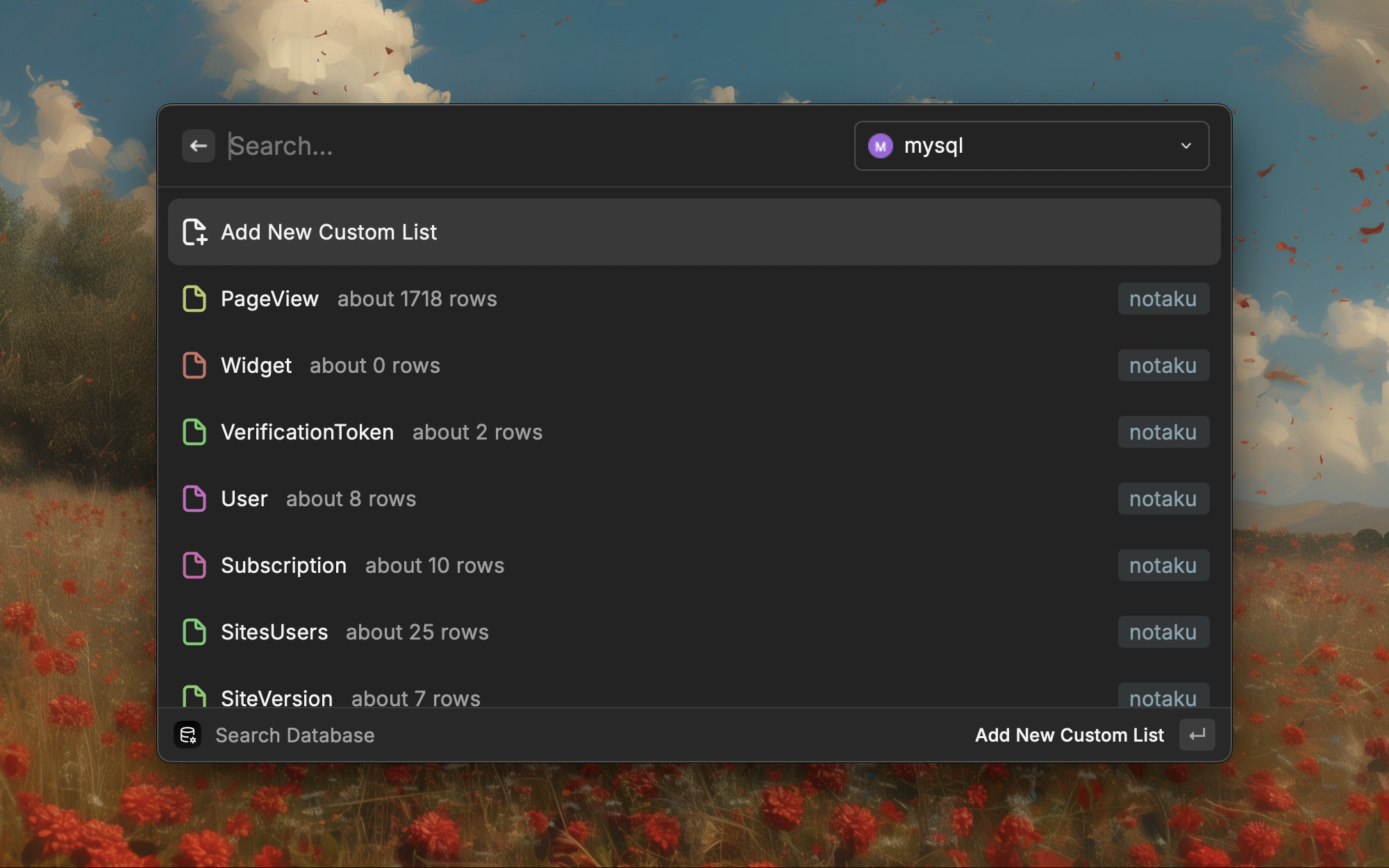The height and width of the screenshot is (868, 1389).
Task: Click the notaku badge on SitesUsers
Action: click(1162, 631)
